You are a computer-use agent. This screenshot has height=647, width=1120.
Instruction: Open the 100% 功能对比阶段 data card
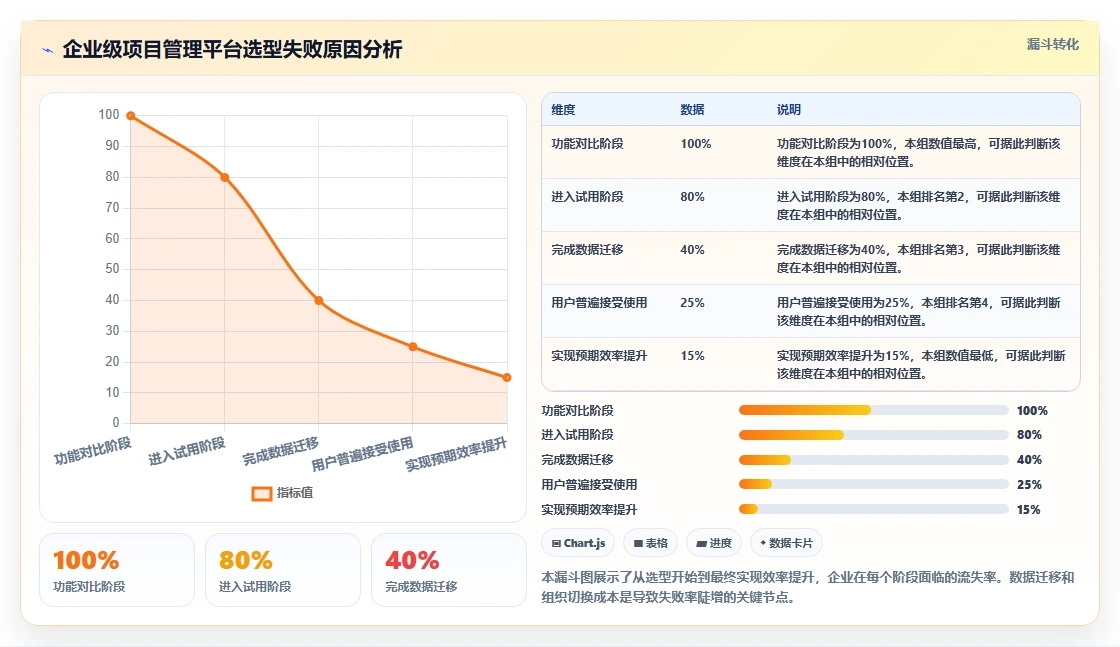click(117, 570)
